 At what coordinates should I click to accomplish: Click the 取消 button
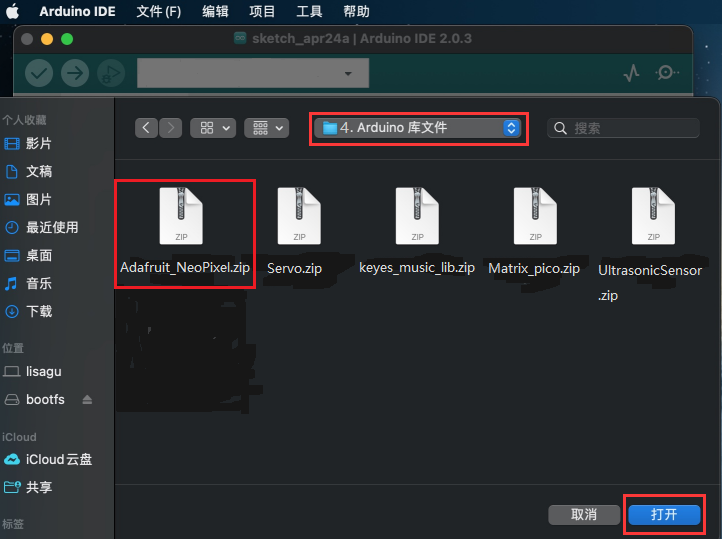pyautogui.click(x=584, y=515)
